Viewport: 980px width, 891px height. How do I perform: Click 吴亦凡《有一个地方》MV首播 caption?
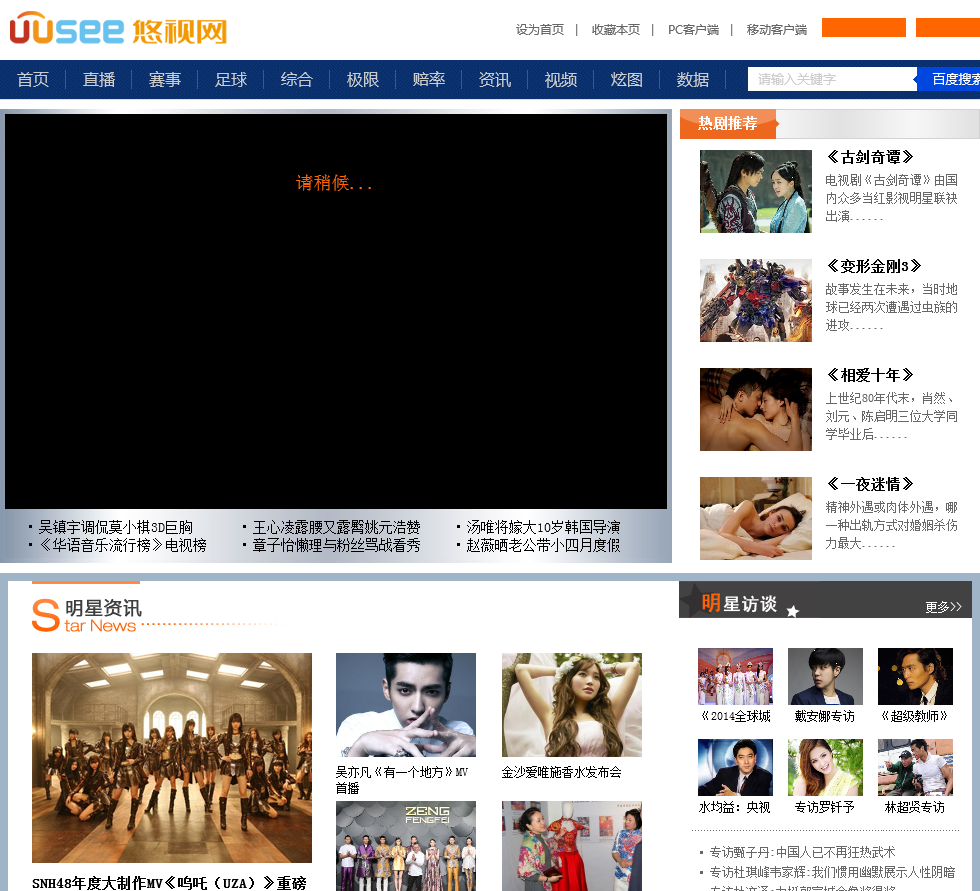(402, 780)
